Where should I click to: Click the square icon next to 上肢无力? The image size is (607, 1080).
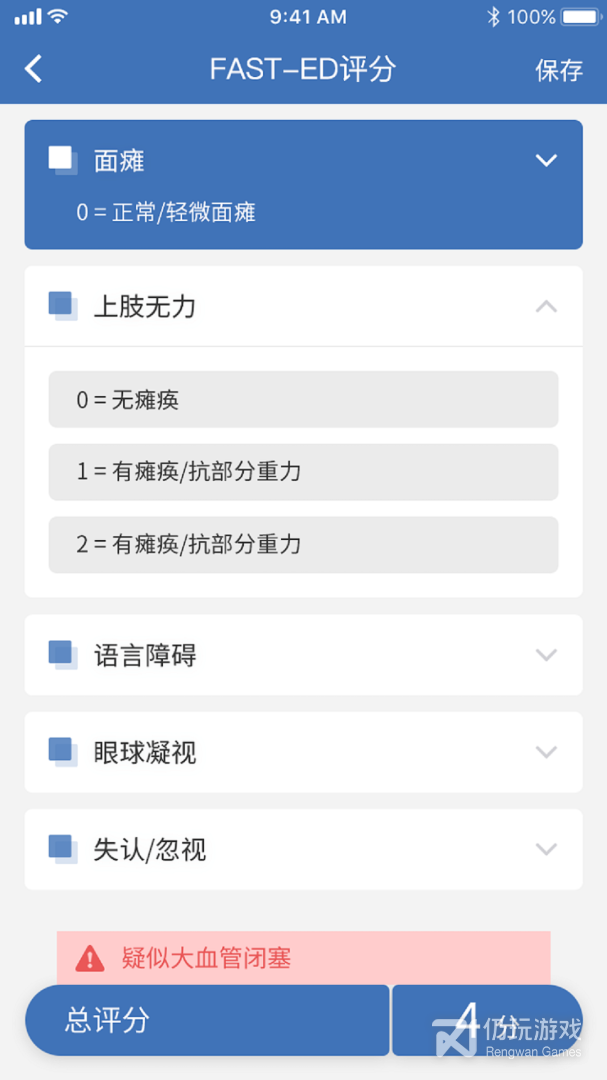click(62, 305)
